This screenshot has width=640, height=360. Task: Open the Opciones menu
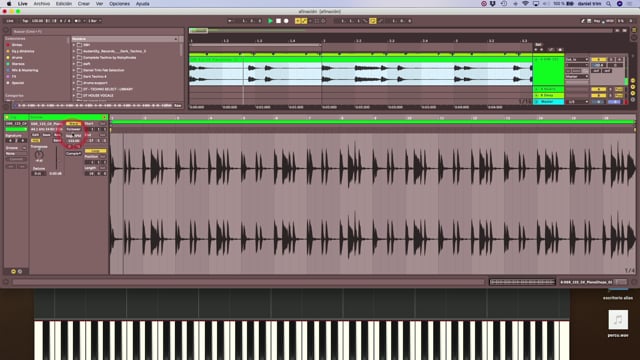(119, 4)
